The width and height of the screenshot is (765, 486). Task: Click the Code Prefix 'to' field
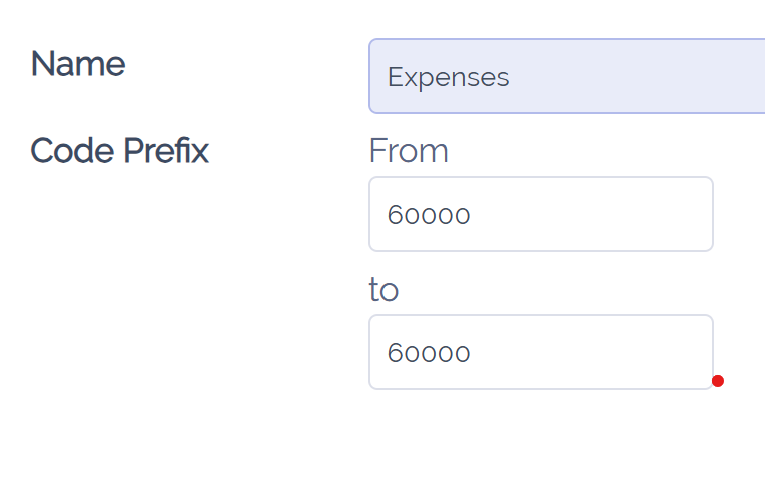540,352
